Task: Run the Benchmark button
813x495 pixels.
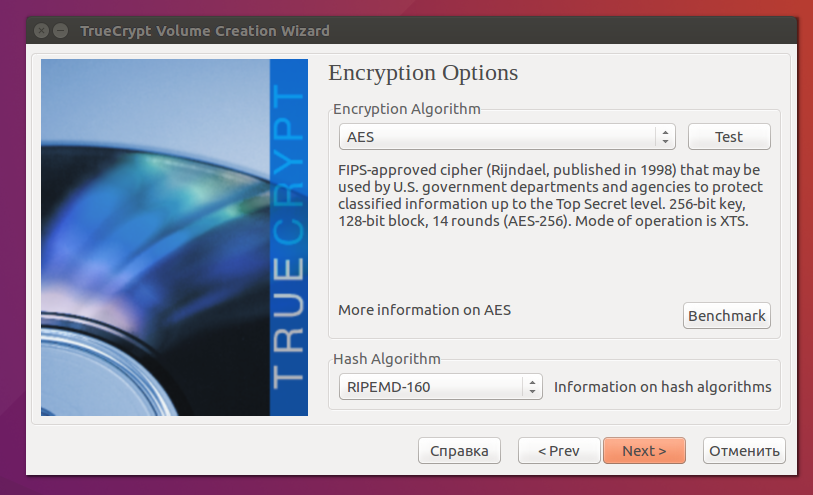Action: coord(727,316)
